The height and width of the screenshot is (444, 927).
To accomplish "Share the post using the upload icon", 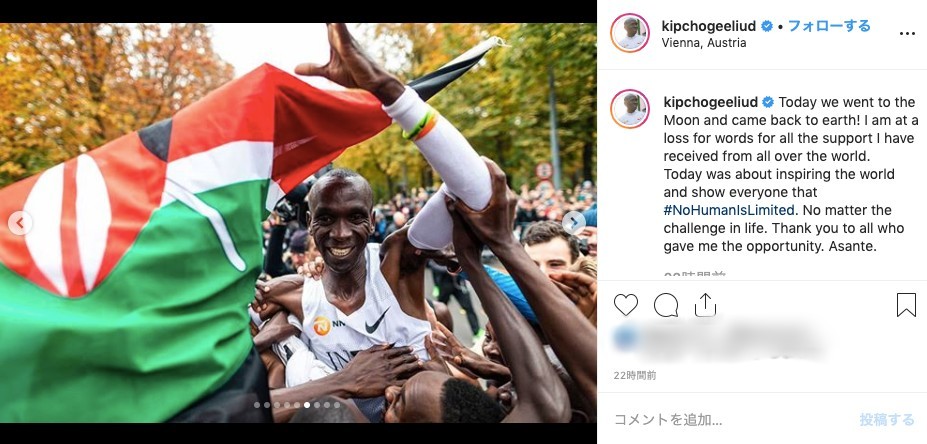I will 705,305.
